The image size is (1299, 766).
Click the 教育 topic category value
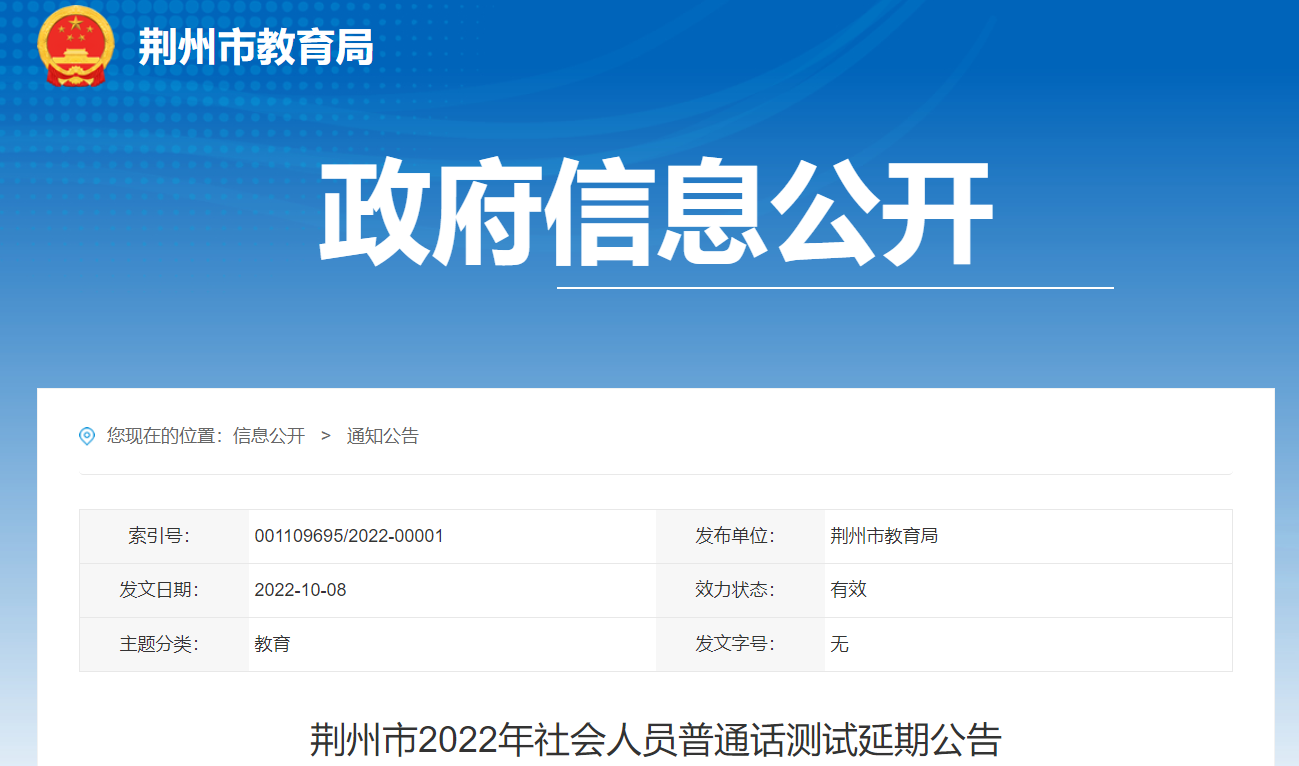272,644
